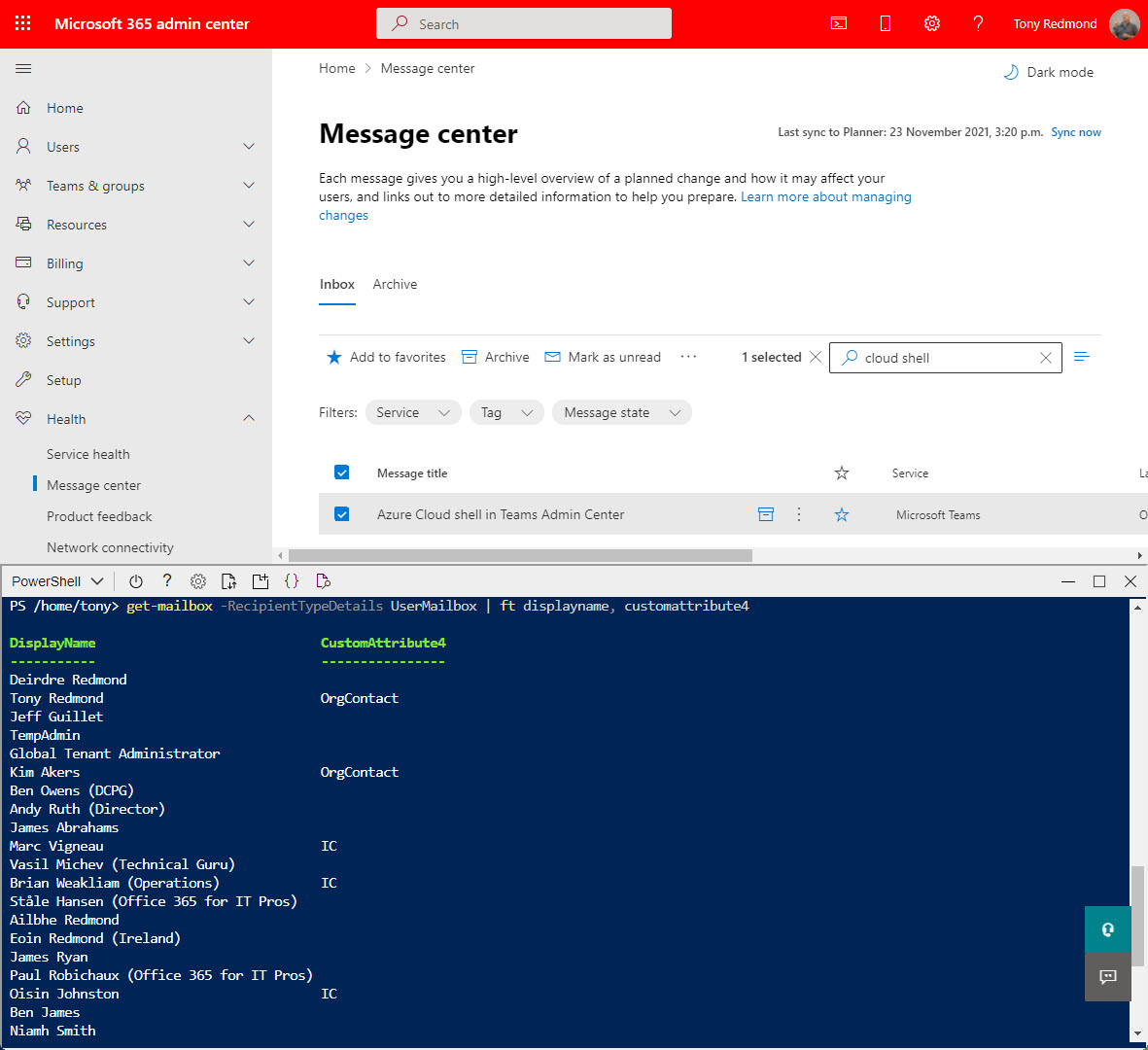The height and width of the screenshot is (1050, 1148).
Task: Restart the Cloud Shell session
Action: coord(136,580)
